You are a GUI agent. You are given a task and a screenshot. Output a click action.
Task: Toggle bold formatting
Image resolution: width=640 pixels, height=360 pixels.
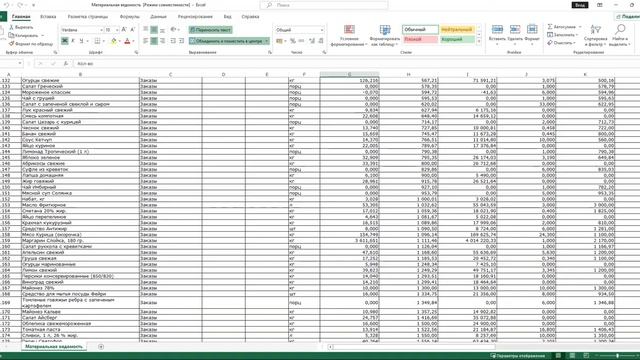pos(64,41)
